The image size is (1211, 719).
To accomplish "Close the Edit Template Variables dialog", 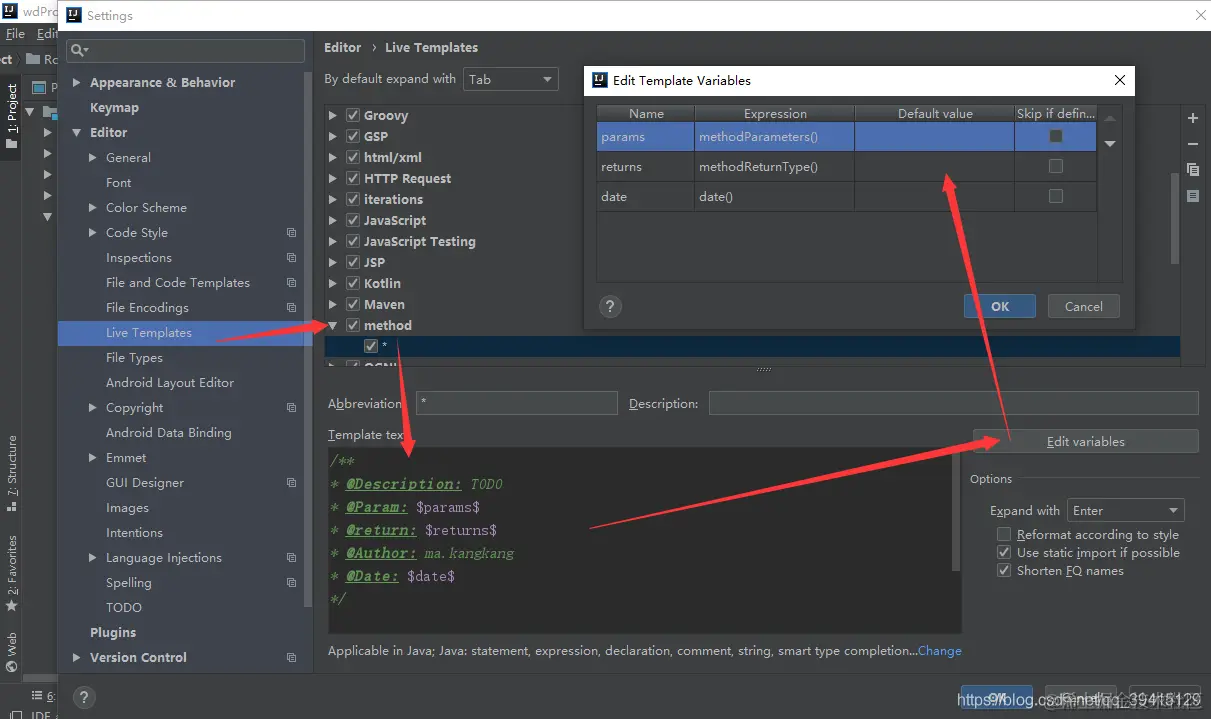I will pyautogui.click(x=1120, y=80).
